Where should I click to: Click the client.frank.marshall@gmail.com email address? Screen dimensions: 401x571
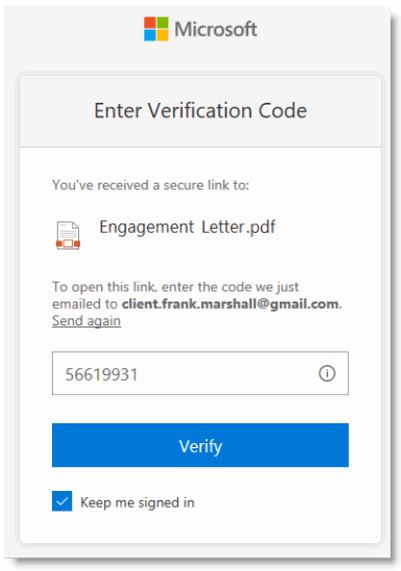pyautogui.click(x=230, y=304)
